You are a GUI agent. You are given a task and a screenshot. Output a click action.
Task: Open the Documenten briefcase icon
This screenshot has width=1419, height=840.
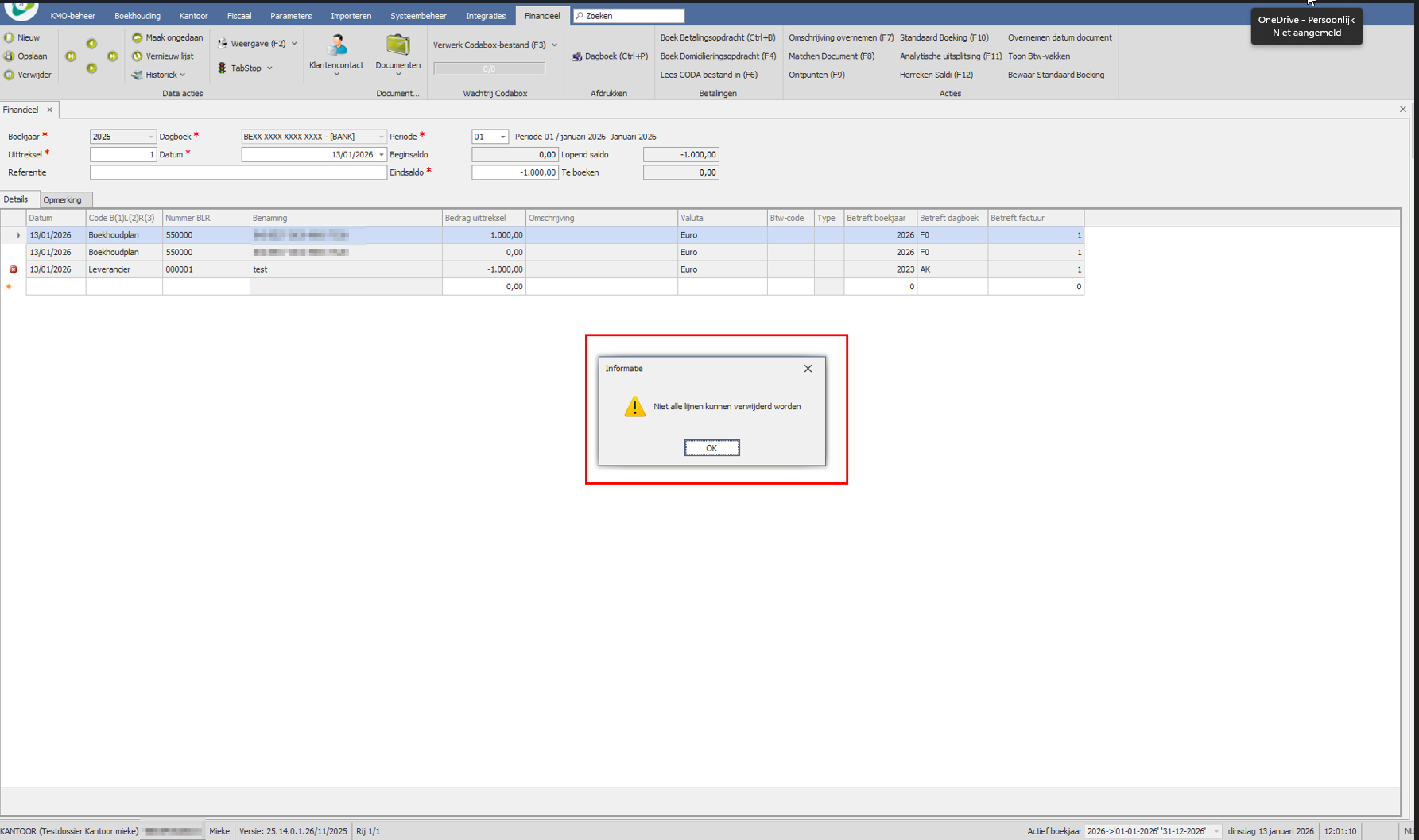pos(397,46)
